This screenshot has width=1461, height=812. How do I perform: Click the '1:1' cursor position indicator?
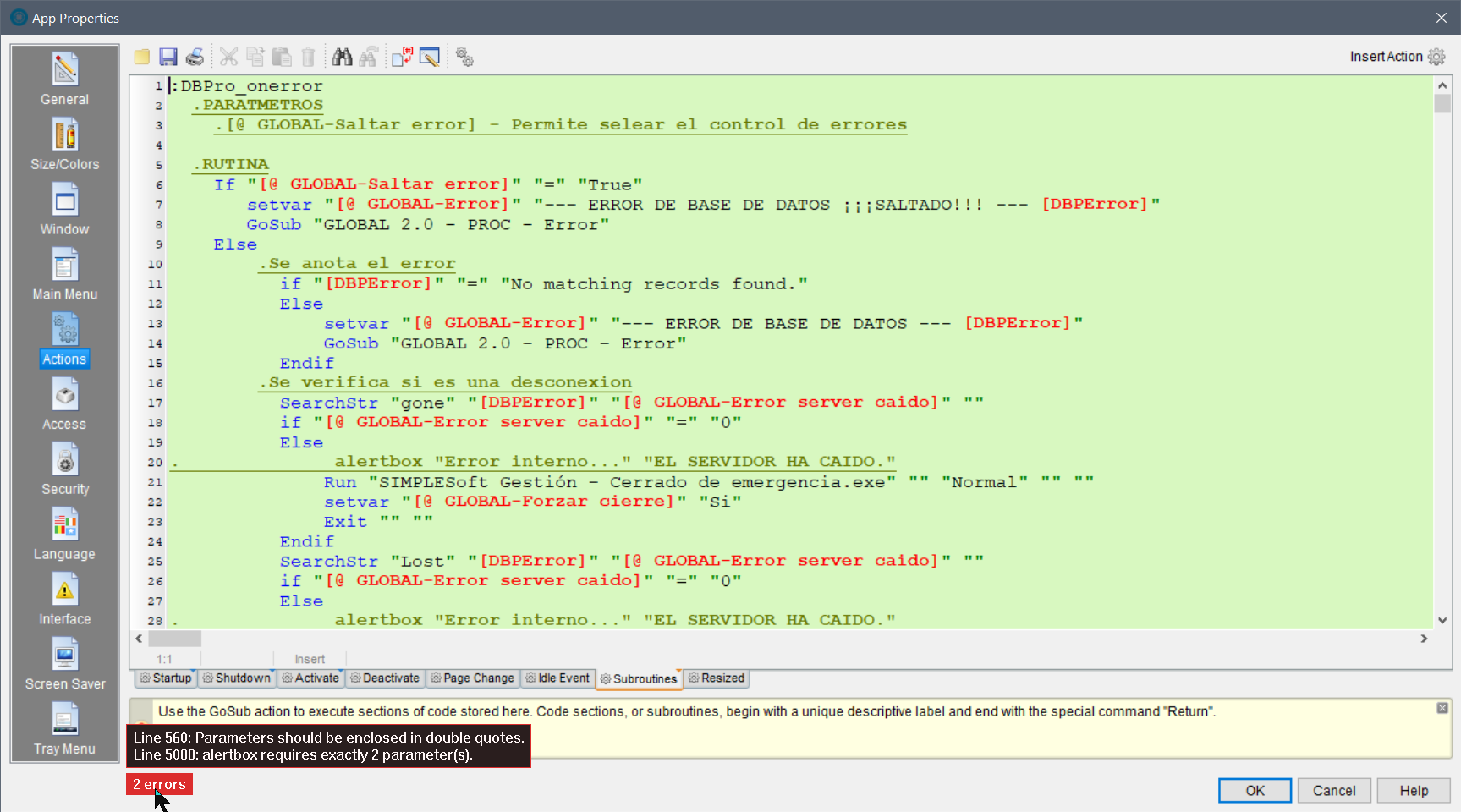tap(164, 659)
